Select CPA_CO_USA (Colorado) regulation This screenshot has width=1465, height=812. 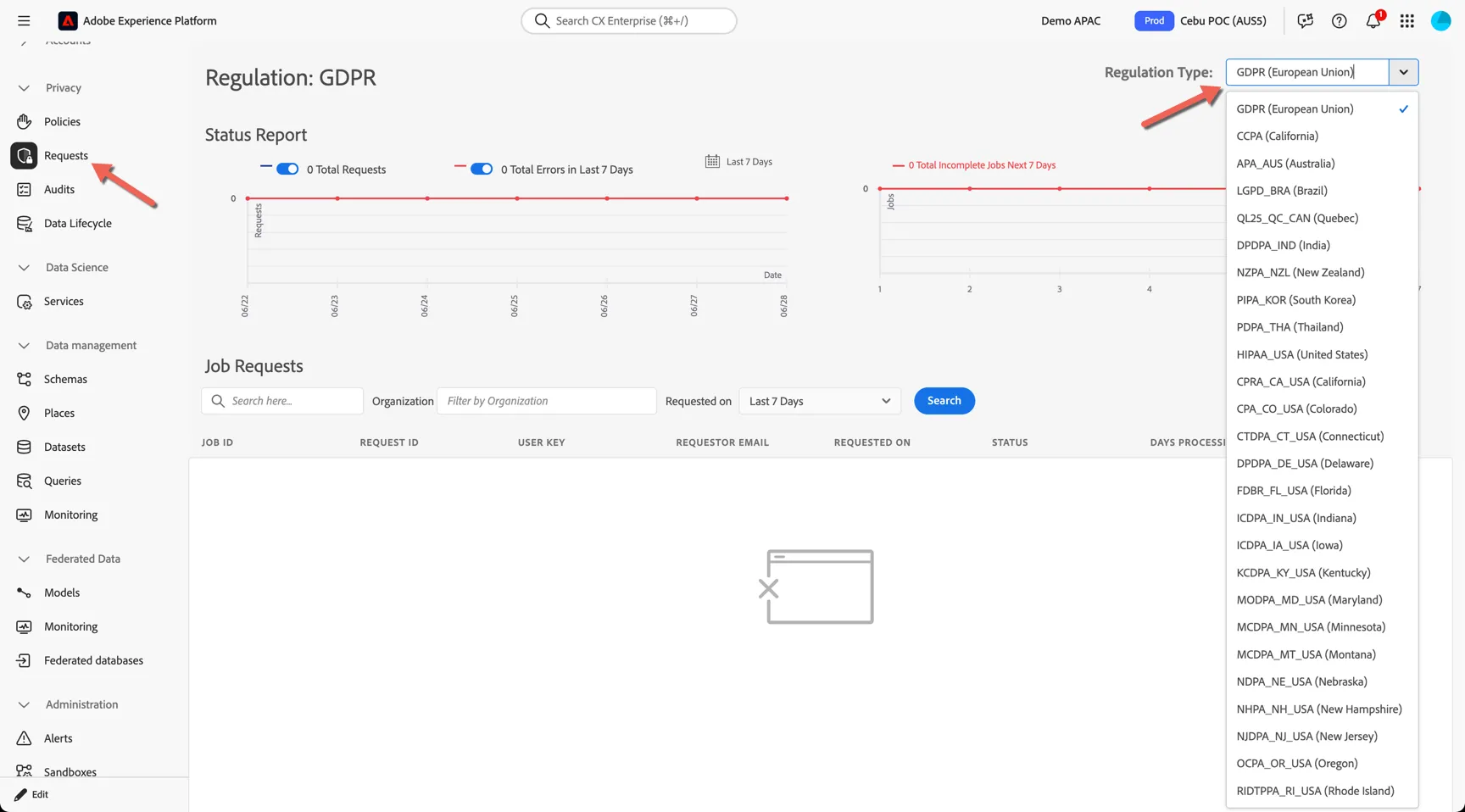pyautogui.click(x=1322, y=409)
